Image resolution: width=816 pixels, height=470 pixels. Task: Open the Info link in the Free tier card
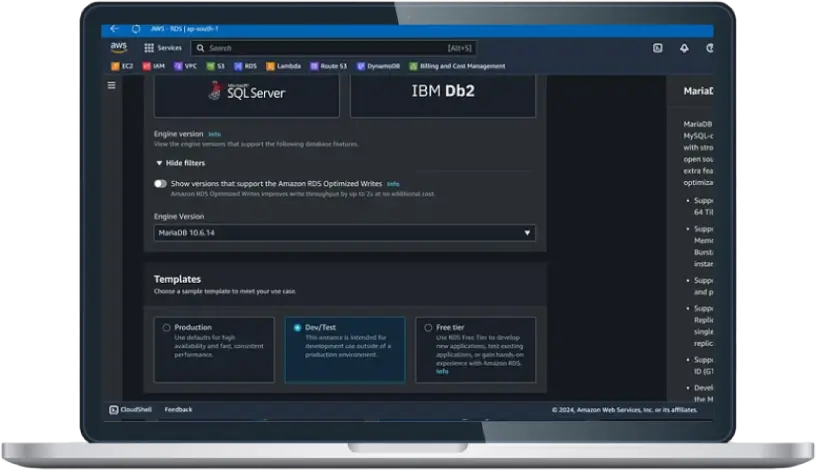coord(442,372)
